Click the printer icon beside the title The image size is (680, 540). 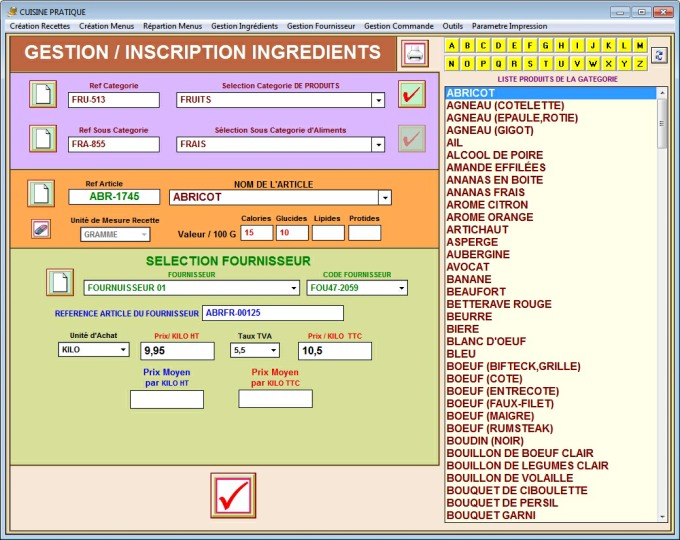coord(413,52)
